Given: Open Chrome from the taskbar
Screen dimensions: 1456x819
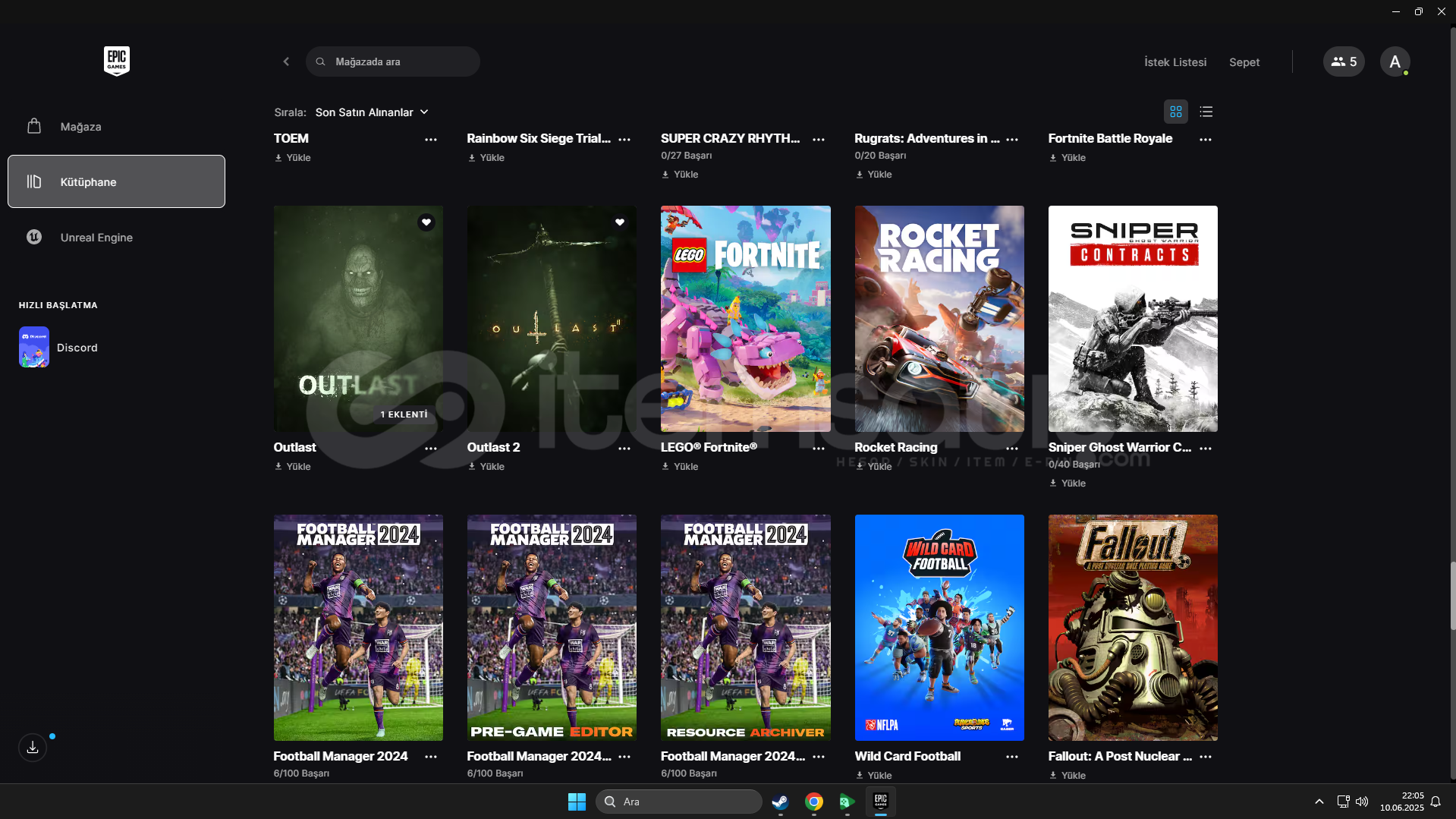Looking at the screenshot, I should click(x=813, y=802).
